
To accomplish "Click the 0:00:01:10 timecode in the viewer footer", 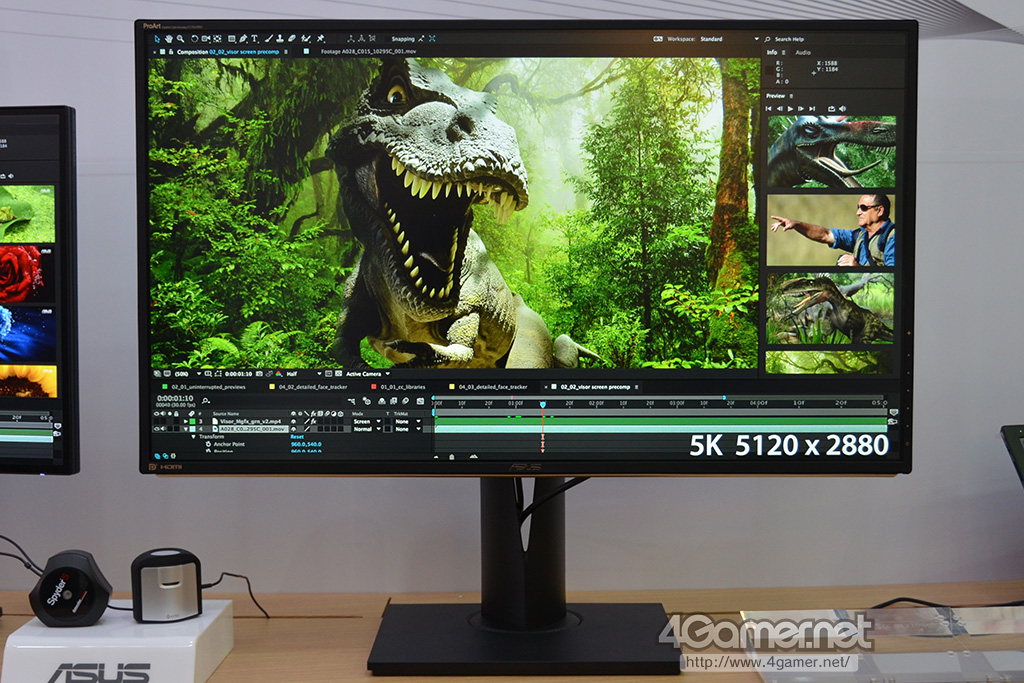I will click(238, 374).
